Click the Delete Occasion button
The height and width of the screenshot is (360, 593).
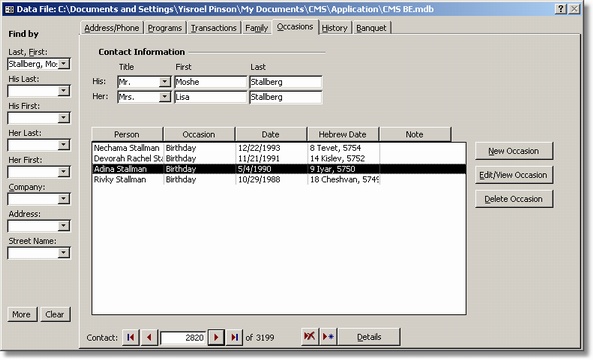(514, 199)
